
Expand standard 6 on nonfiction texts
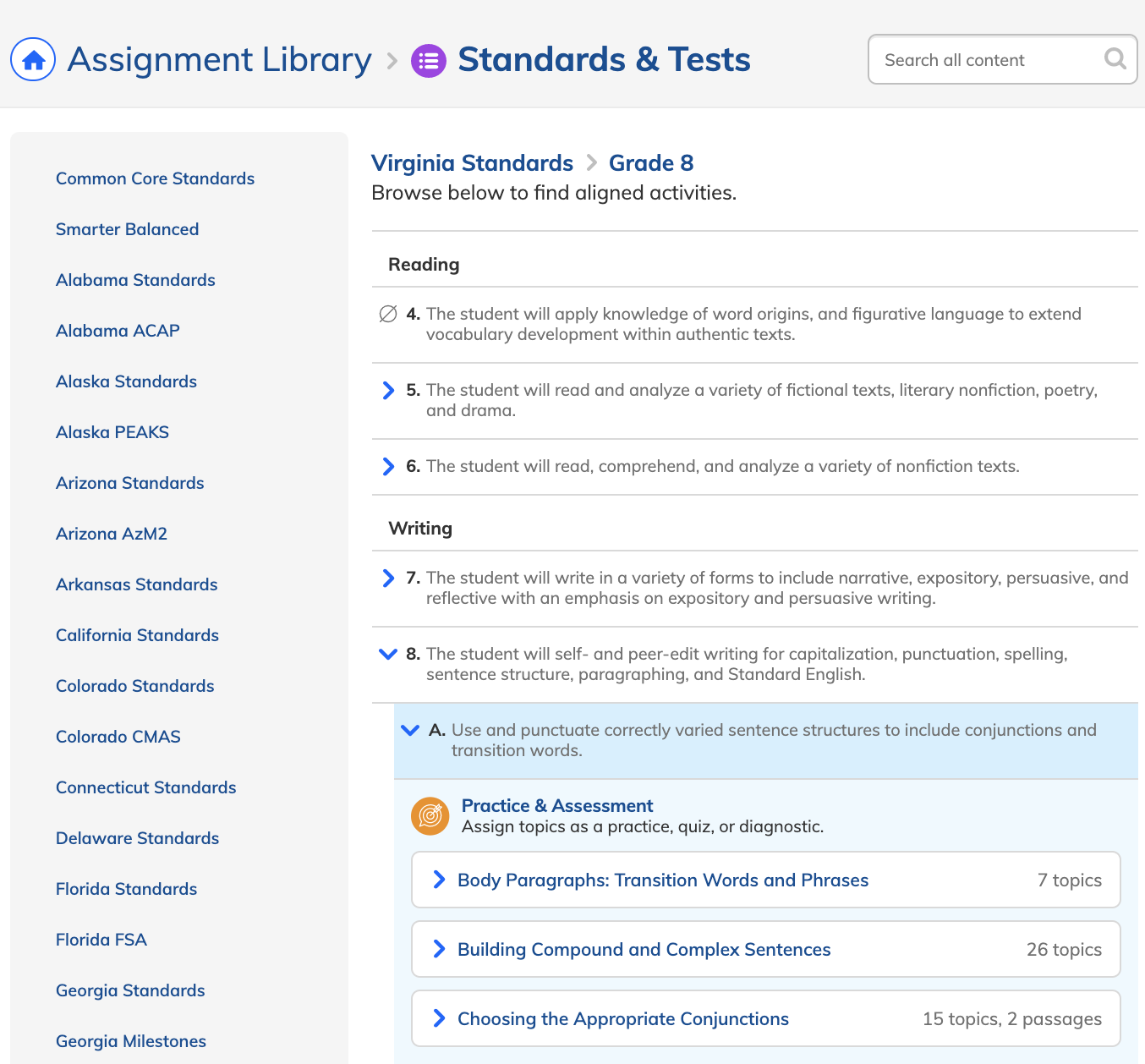(x=388, y=466)
